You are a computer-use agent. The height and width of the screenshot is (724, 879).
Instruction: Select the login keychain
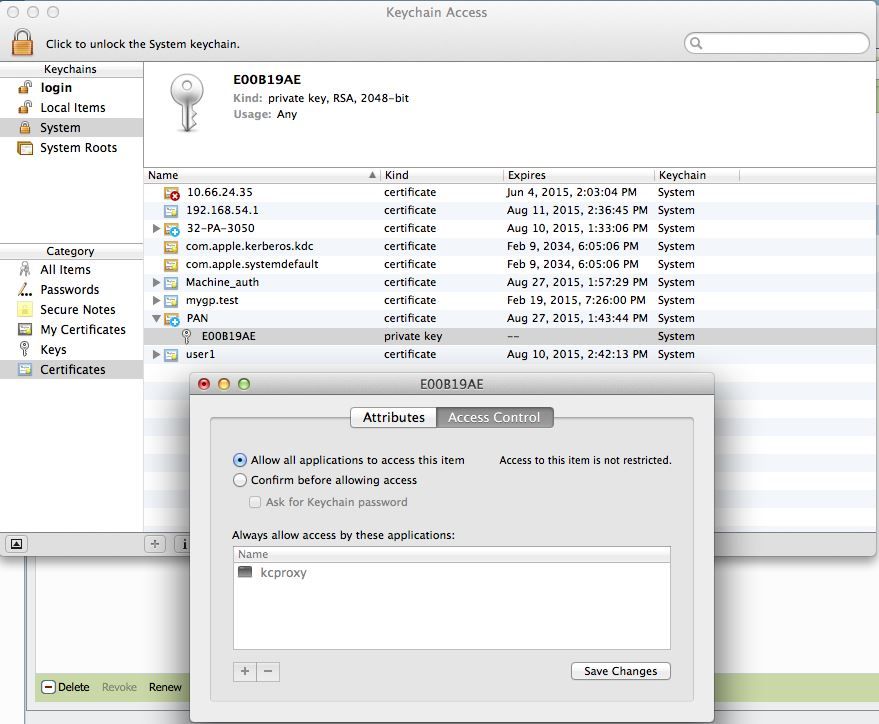[56, 87]
